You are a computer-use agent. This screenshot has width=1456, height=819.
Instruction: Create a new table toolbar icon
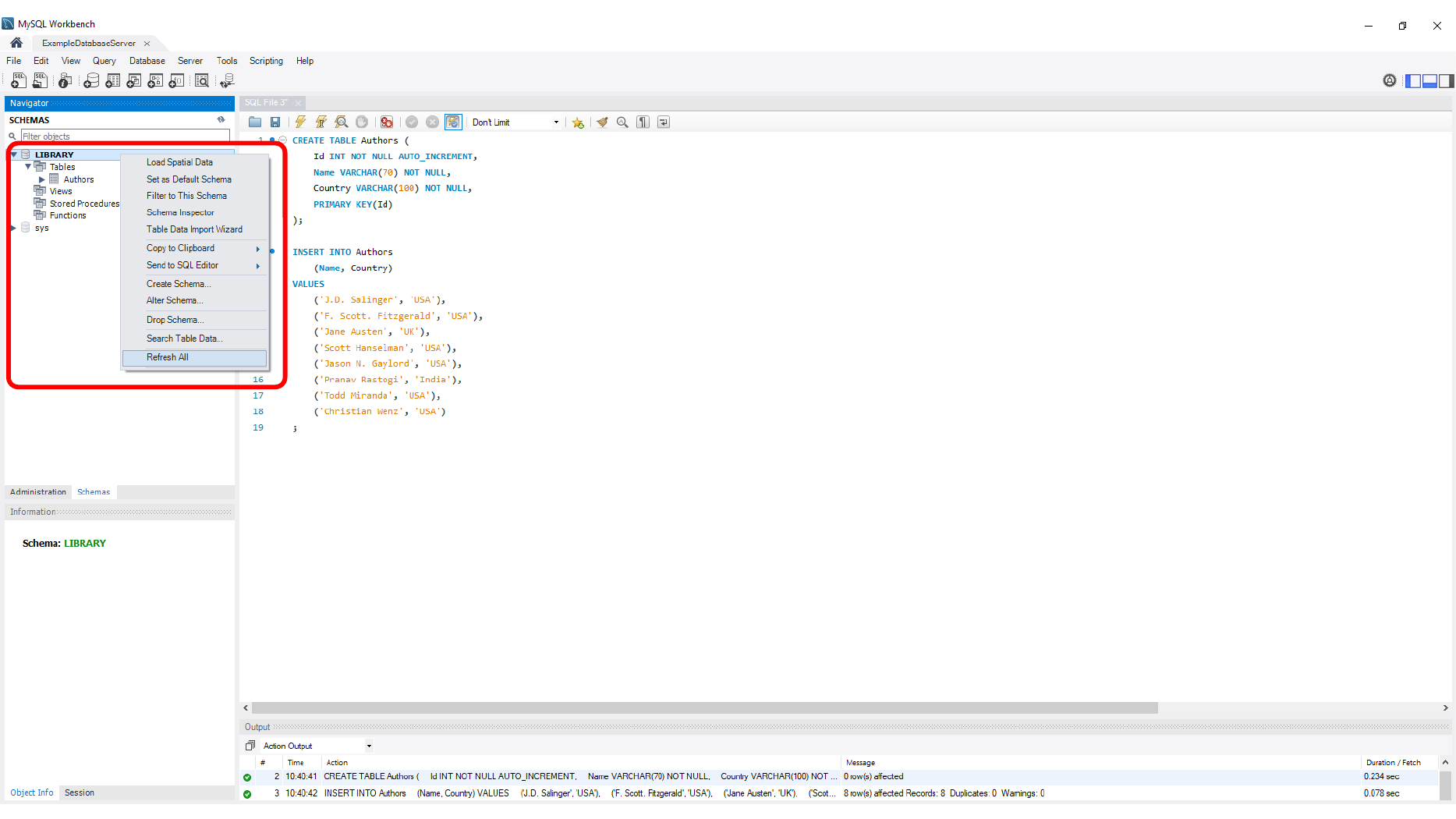pyautogui.click(x=112, y=80)
